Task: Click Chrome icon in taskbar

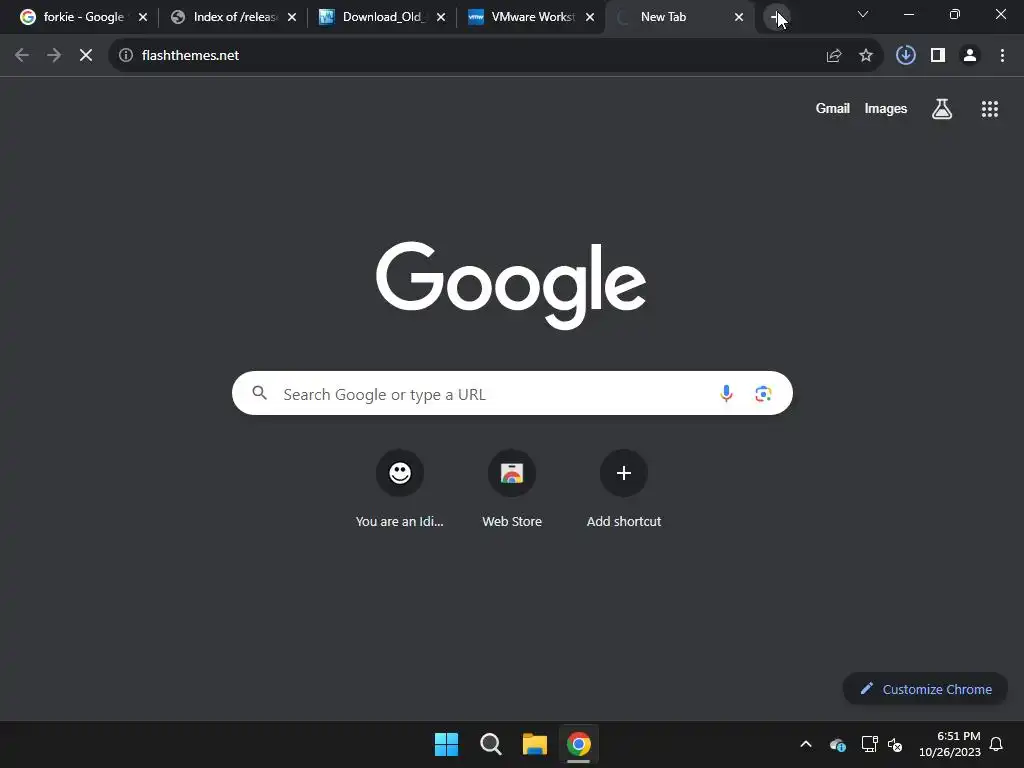Action: [x=579, y=744]
